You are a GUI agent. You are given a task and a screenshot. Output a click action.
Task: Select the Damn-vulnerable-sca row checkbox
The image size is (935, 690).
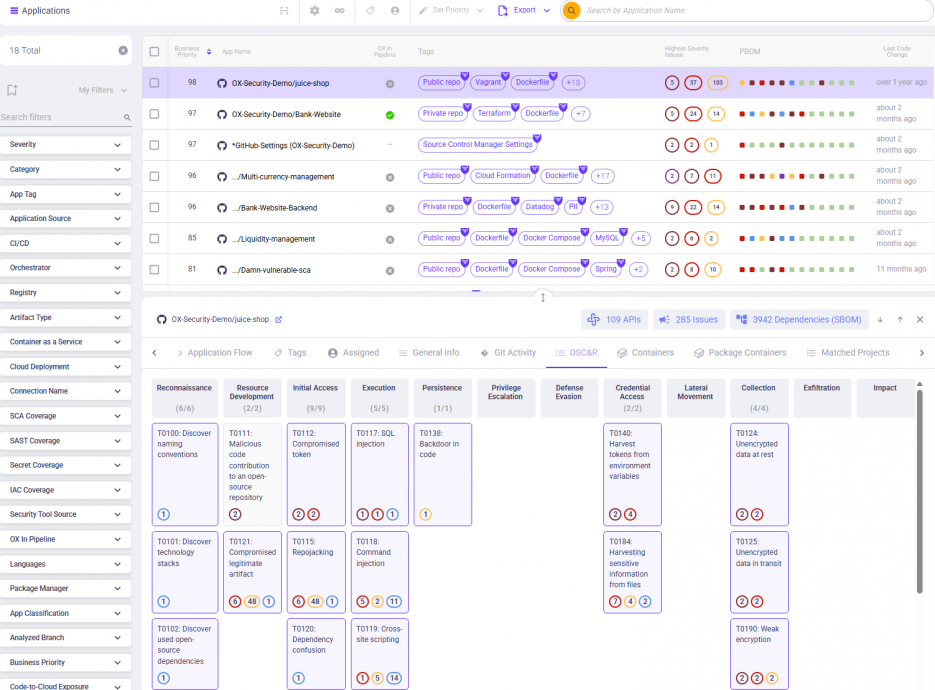[x=154, y=269]
